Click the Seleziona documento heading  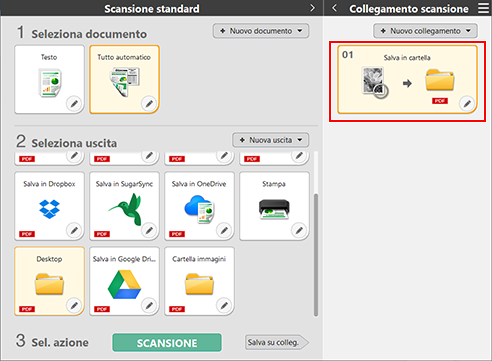[89, 34]
